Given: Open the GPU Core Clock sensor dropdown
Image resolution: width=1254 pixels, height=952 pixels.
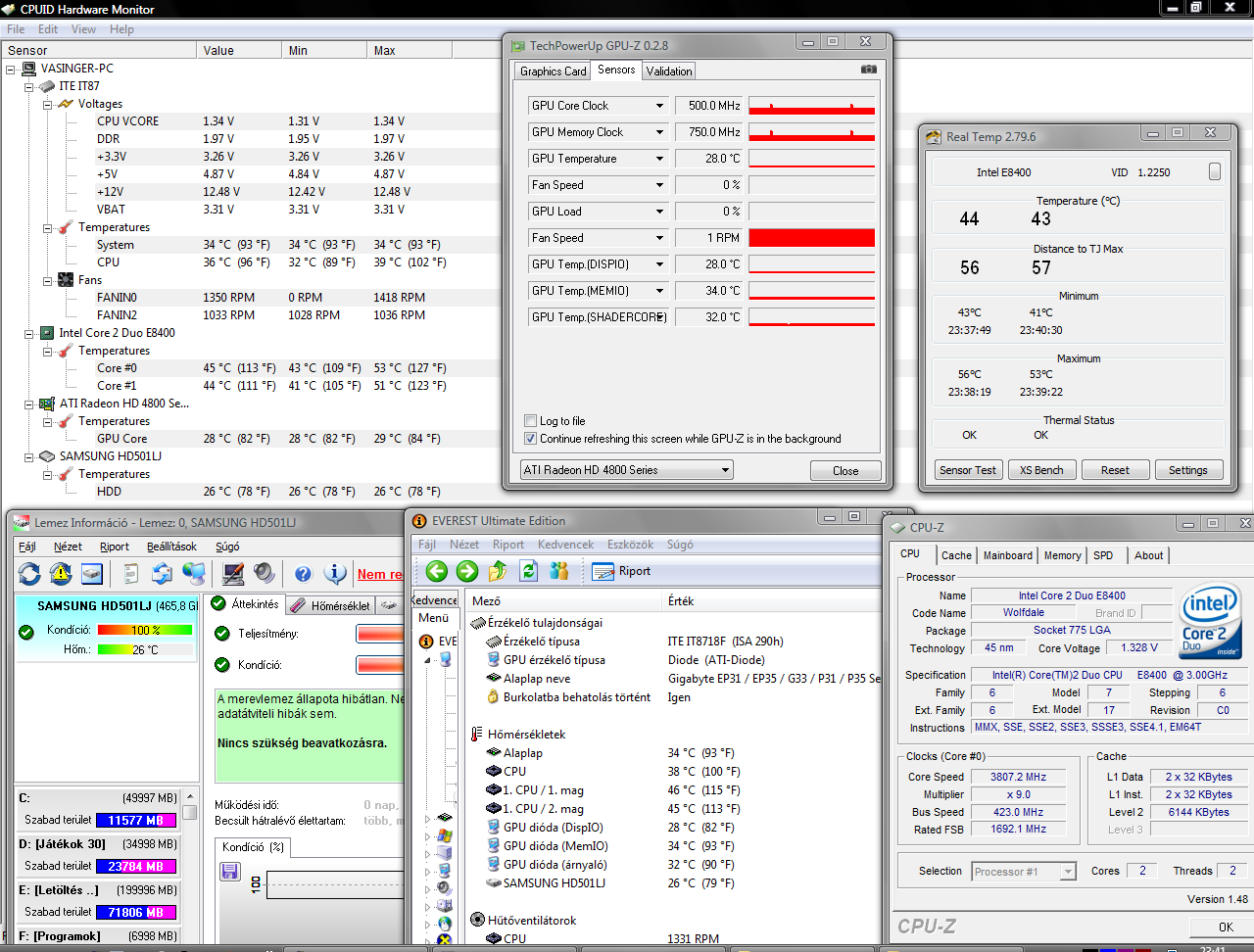Looking at the screenshot, I should 659,106.
